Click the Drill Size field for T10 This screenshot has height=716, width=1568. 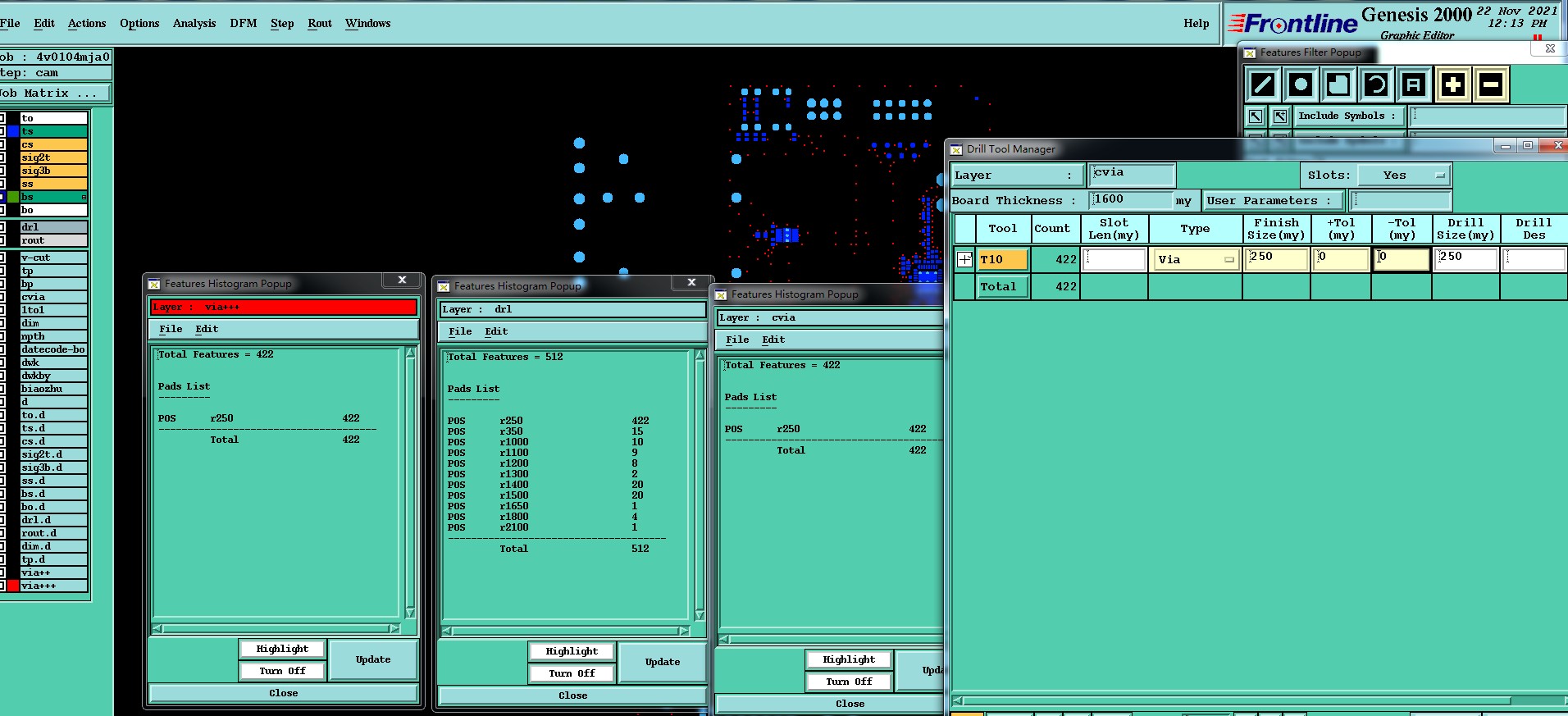click(x=1466, y=259)
